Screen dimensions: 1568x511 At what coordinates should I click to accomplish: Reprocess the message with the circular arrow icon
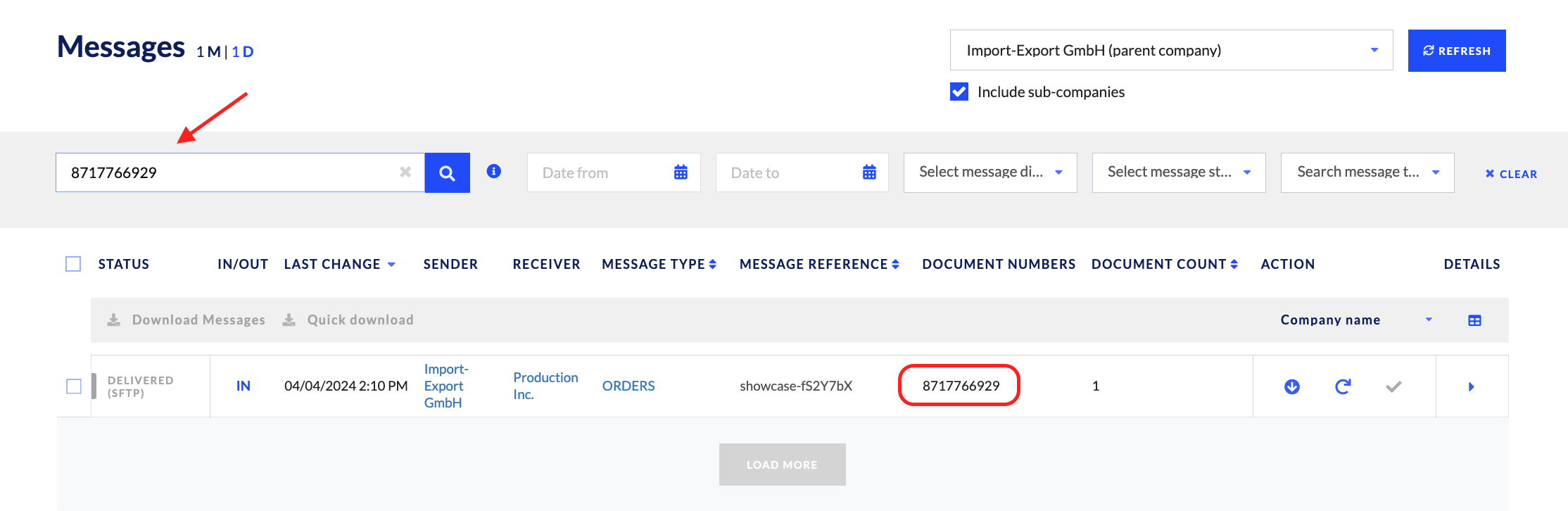pos(1343,386)
